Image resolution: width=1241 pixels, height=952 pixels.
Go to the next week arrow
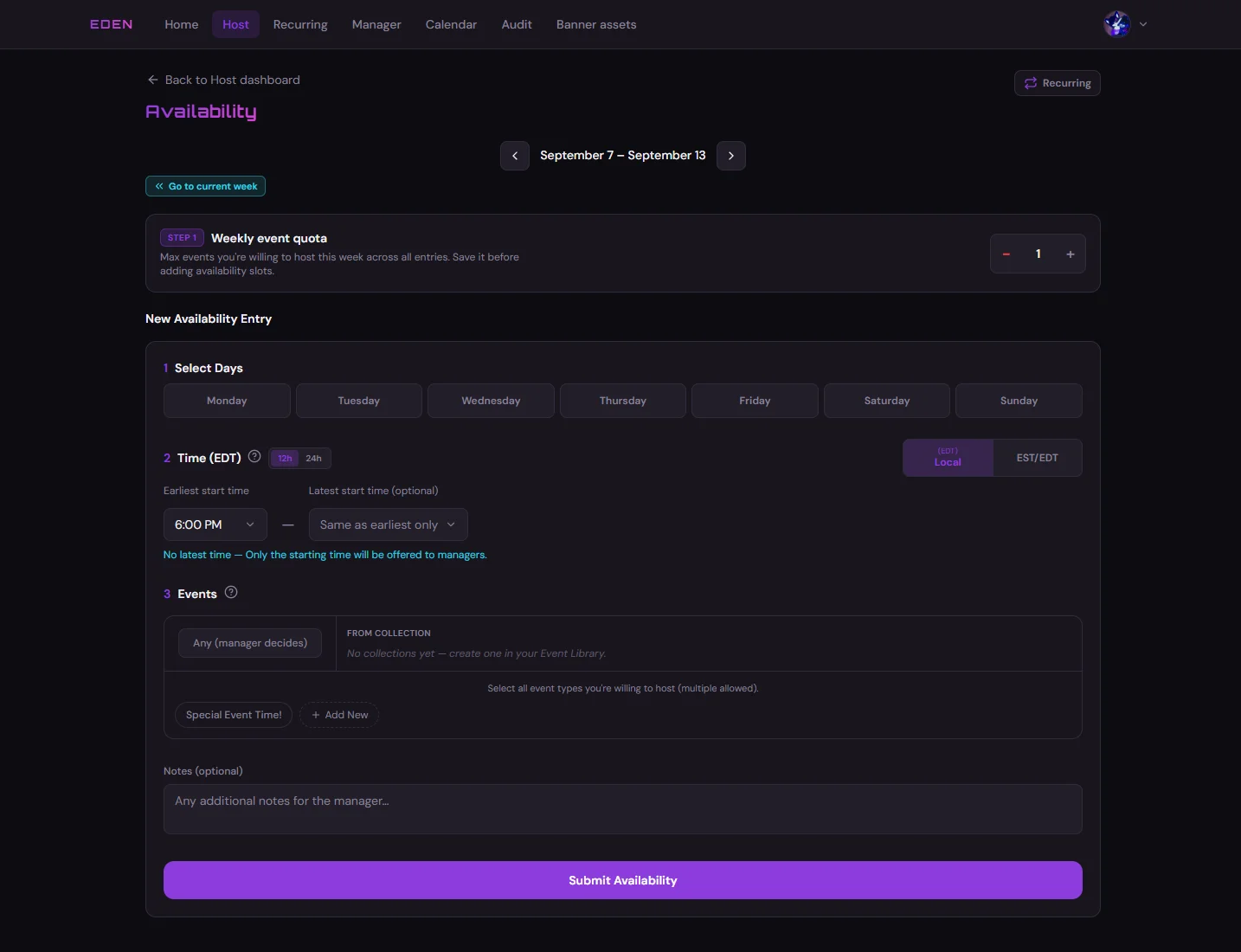(x=731, y=156)
